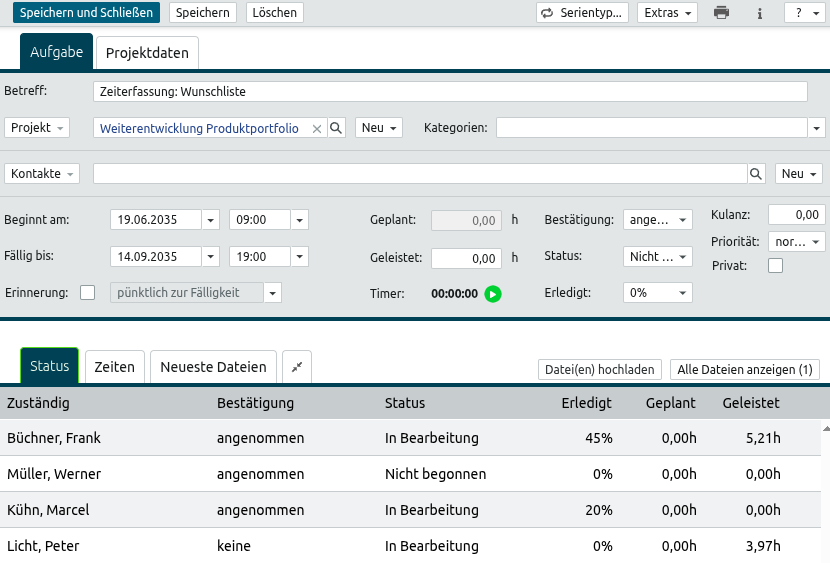
Task: Open the Erledigt percentage dropdown
Action: [x=657, y=293]
